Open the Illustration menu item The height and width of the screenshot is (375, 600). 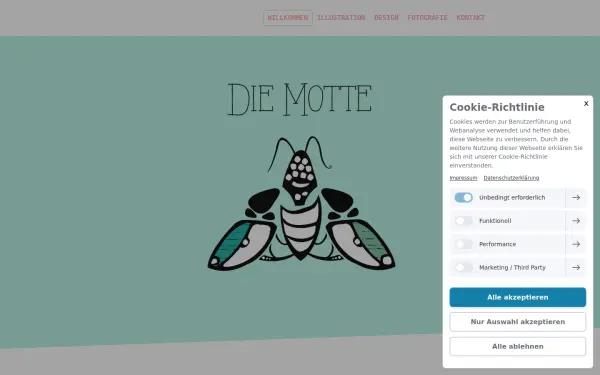(341, 18)
